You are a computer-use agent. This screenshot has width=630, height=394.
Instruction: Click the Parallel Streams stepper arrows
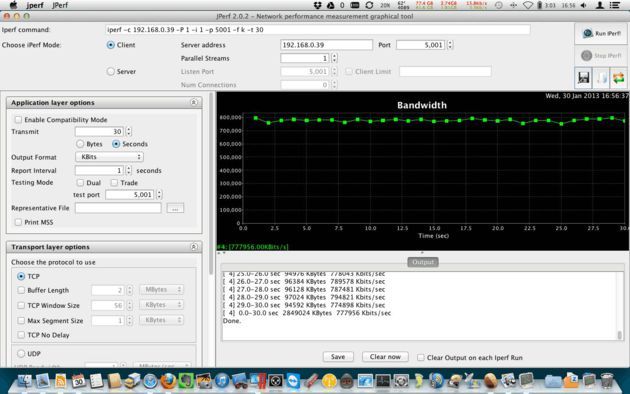[334, 58]
